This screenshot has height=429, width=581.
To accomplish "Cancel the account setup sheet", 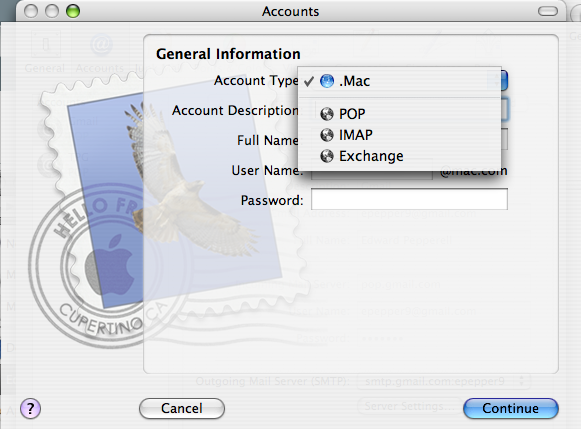I will [x=182, y=409].
